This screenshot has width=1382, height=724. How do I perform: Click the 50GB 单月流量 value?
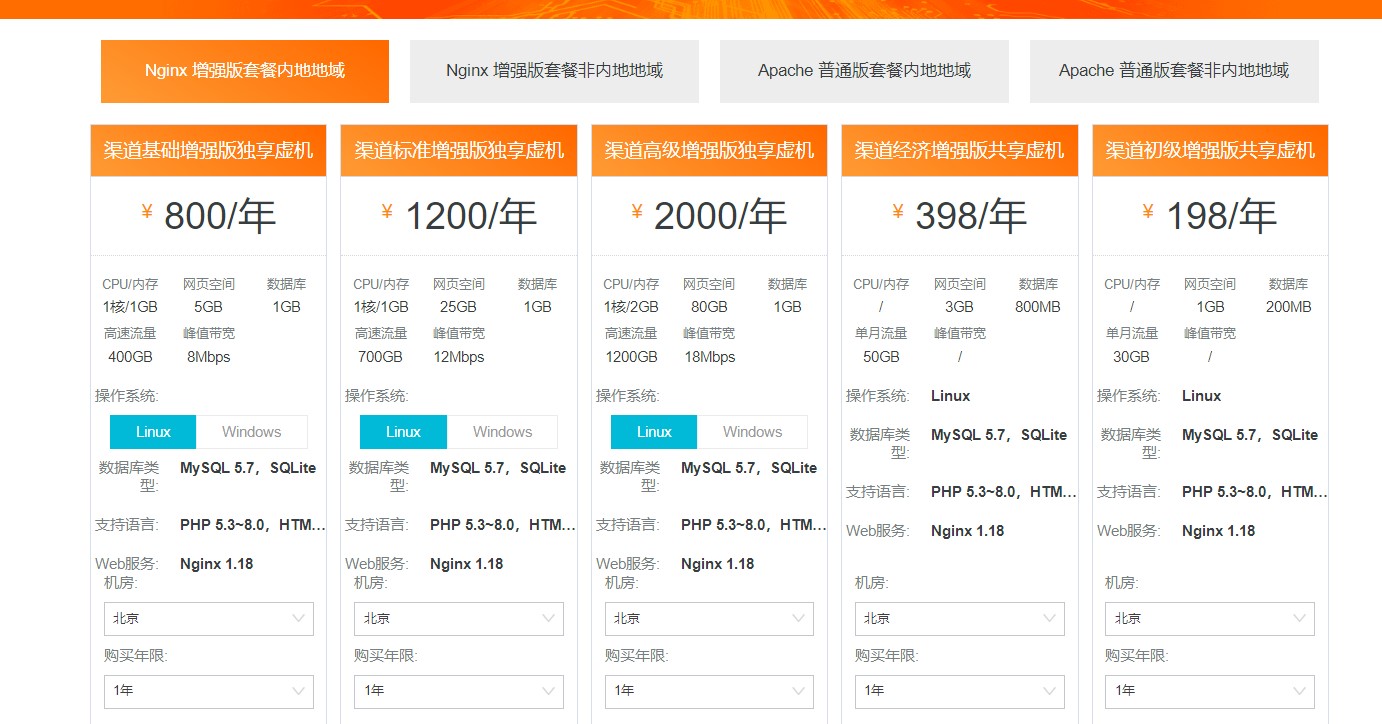881,357
